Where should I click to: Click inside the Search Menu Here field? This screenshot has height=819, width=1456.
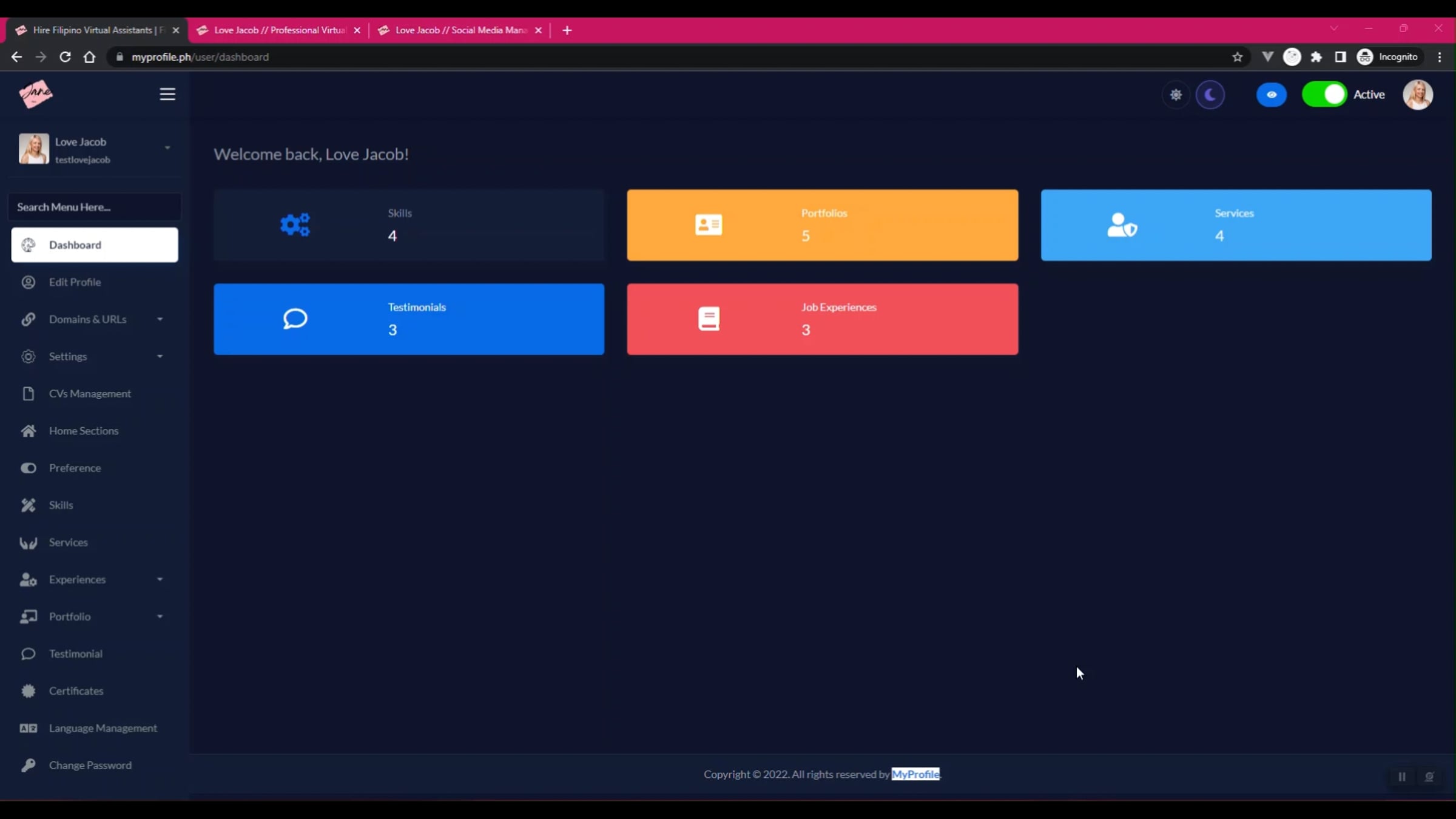94,207
